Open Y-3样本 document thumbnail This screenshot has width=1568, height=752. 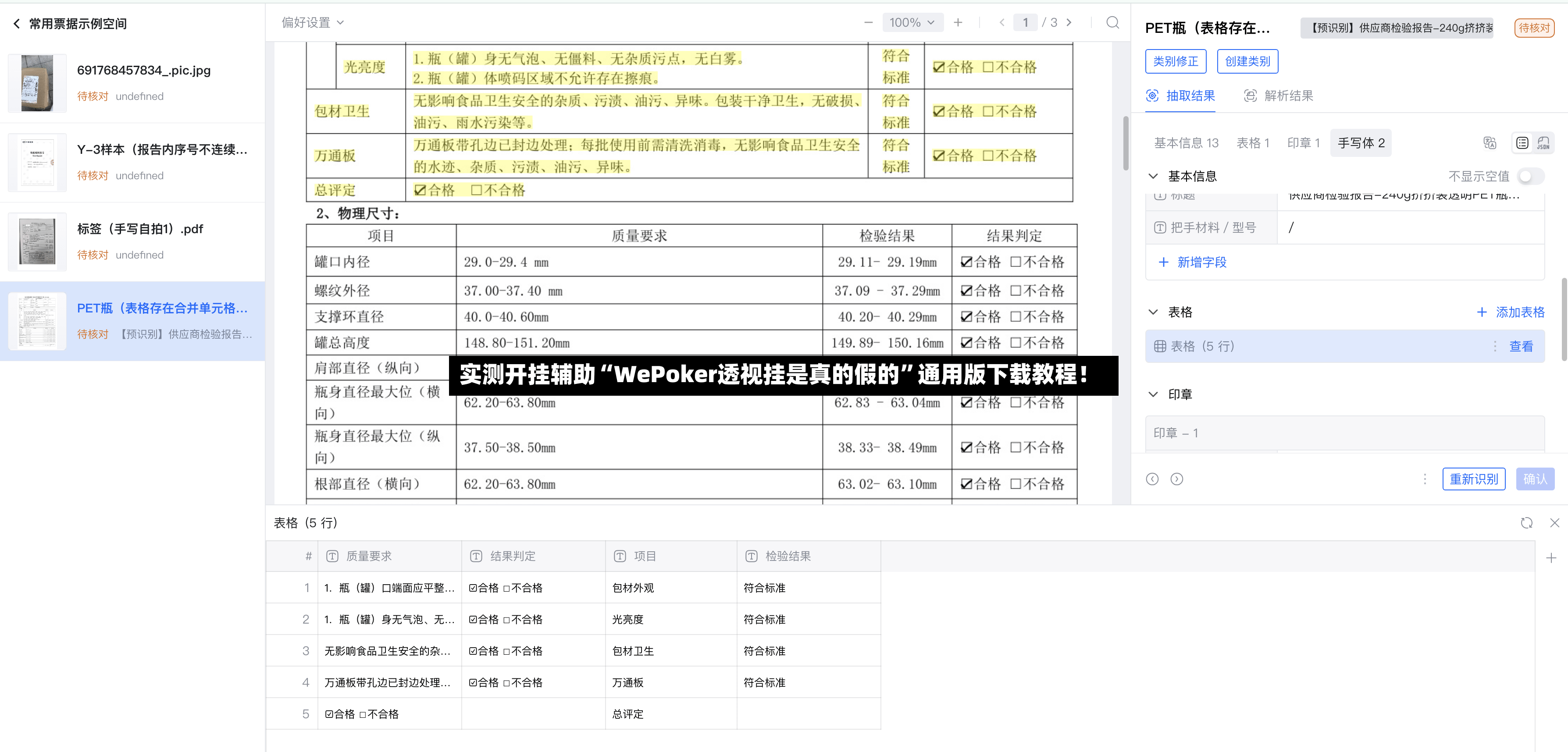coord(37,163)
